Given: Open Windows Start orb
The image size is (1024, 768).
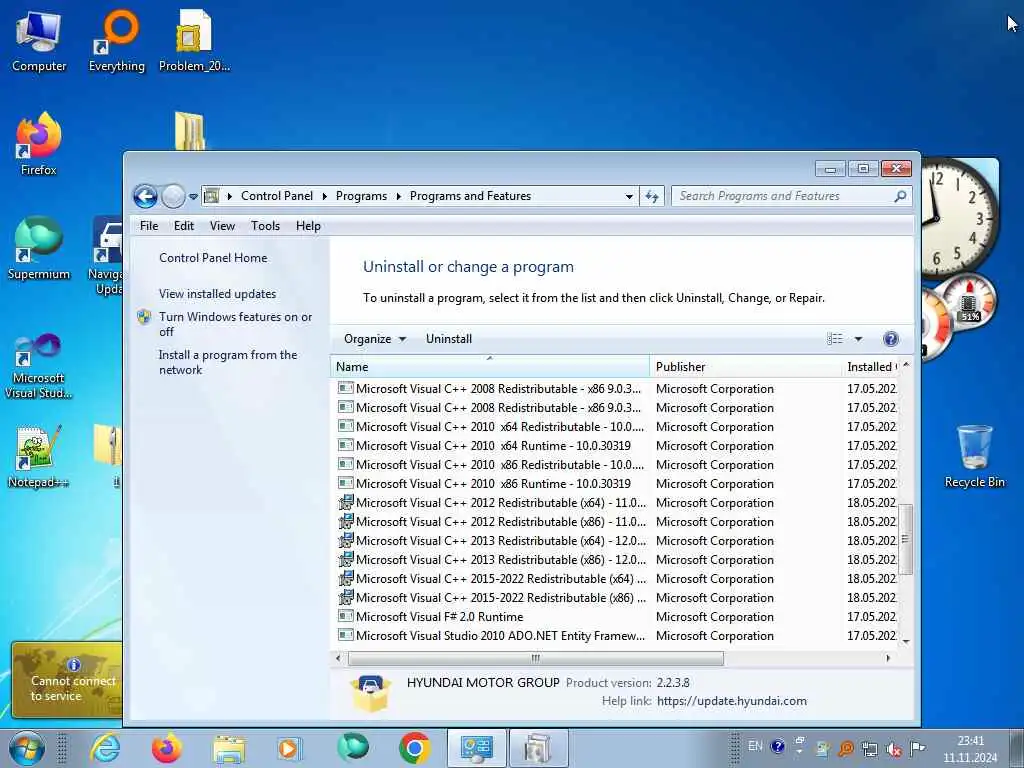Looking at the screenshot, I should 27,748.
